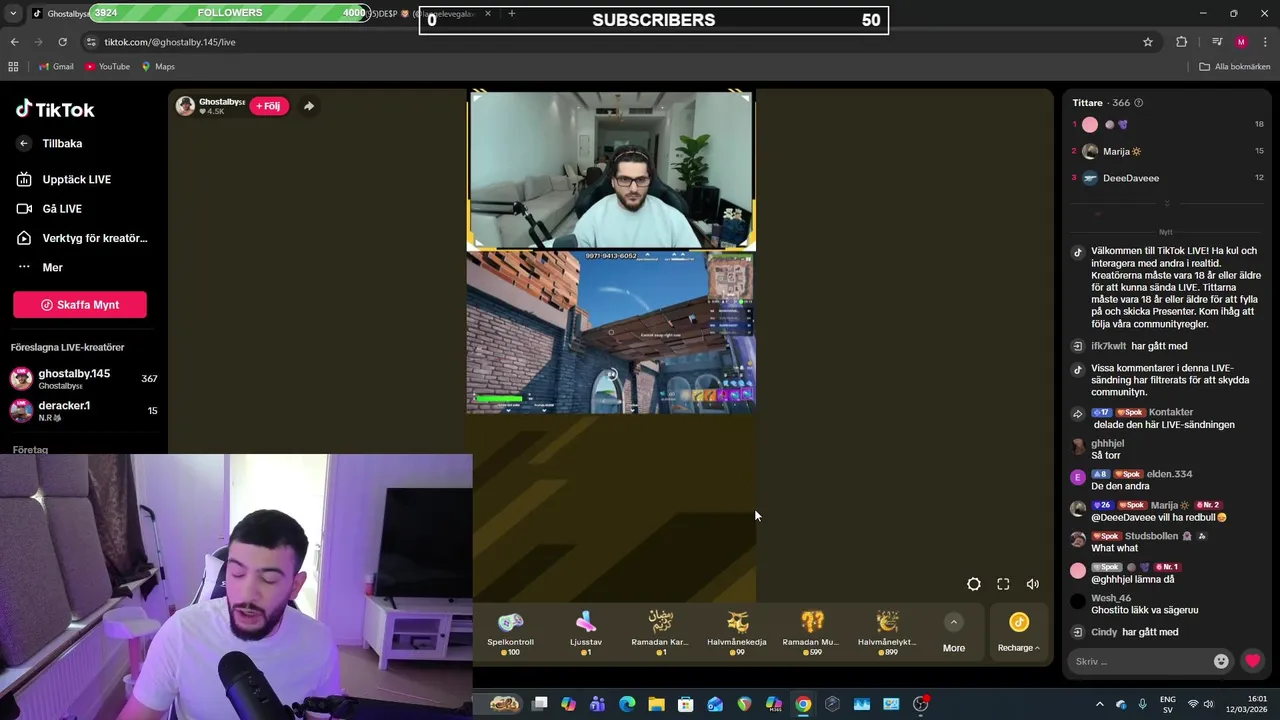
Task: Open the Gmail bookmark
Action: coord(56,67)
